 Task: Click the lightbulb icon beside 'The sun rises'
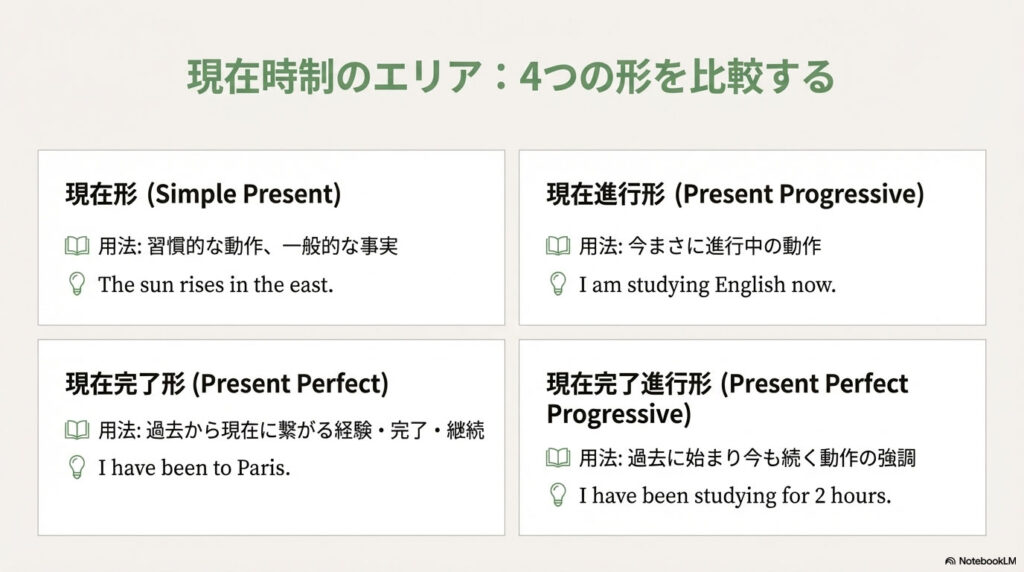(x=76, y=284)
